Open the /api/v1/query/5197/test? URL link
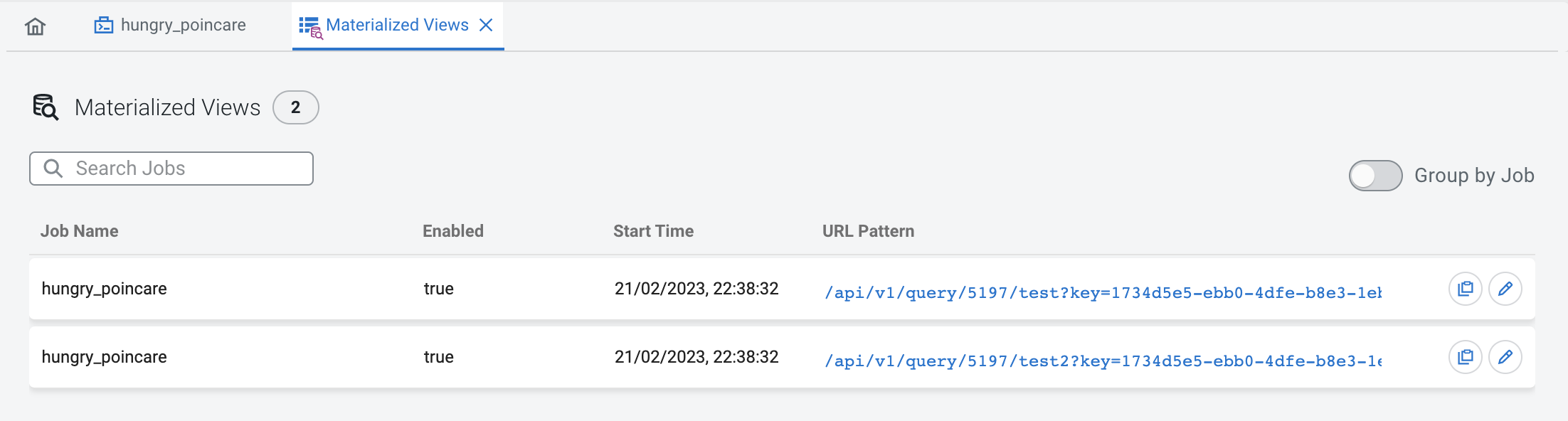 [1102, 292]
